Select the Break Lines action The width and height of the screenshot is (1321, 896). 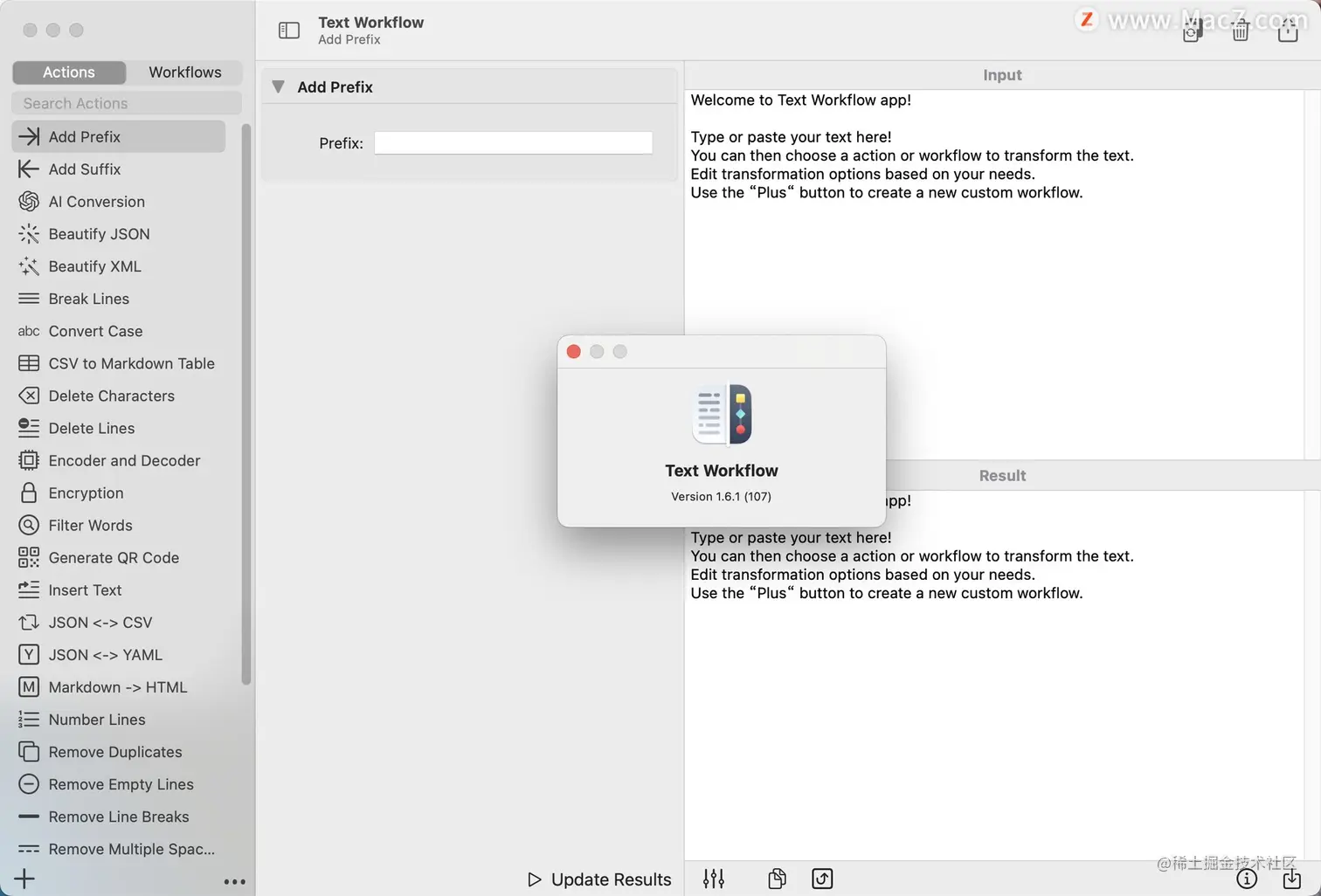(x=119, y=299)
